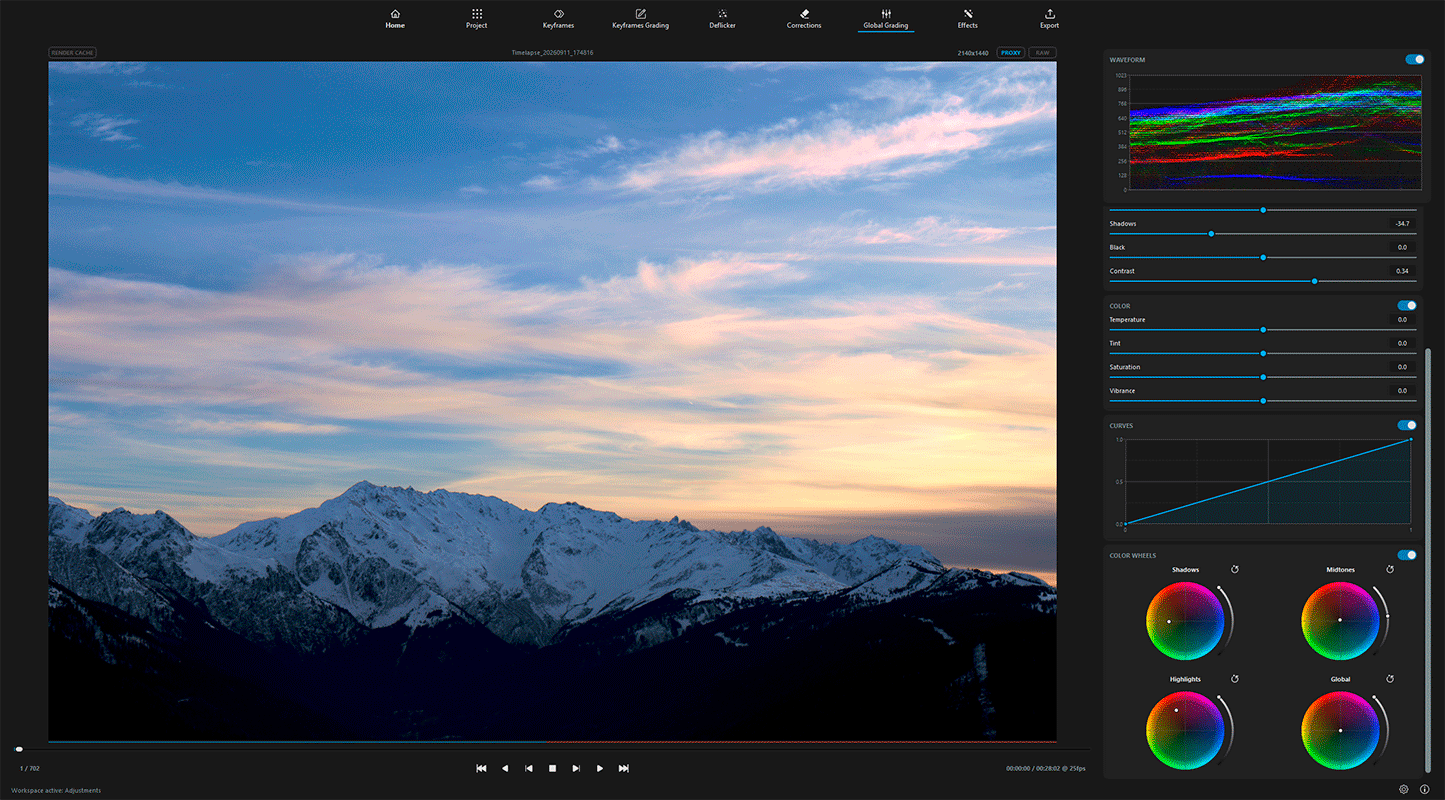Click the Saturation slider handle
The height and width of the screenshot is (800, 1445).
1263,377
